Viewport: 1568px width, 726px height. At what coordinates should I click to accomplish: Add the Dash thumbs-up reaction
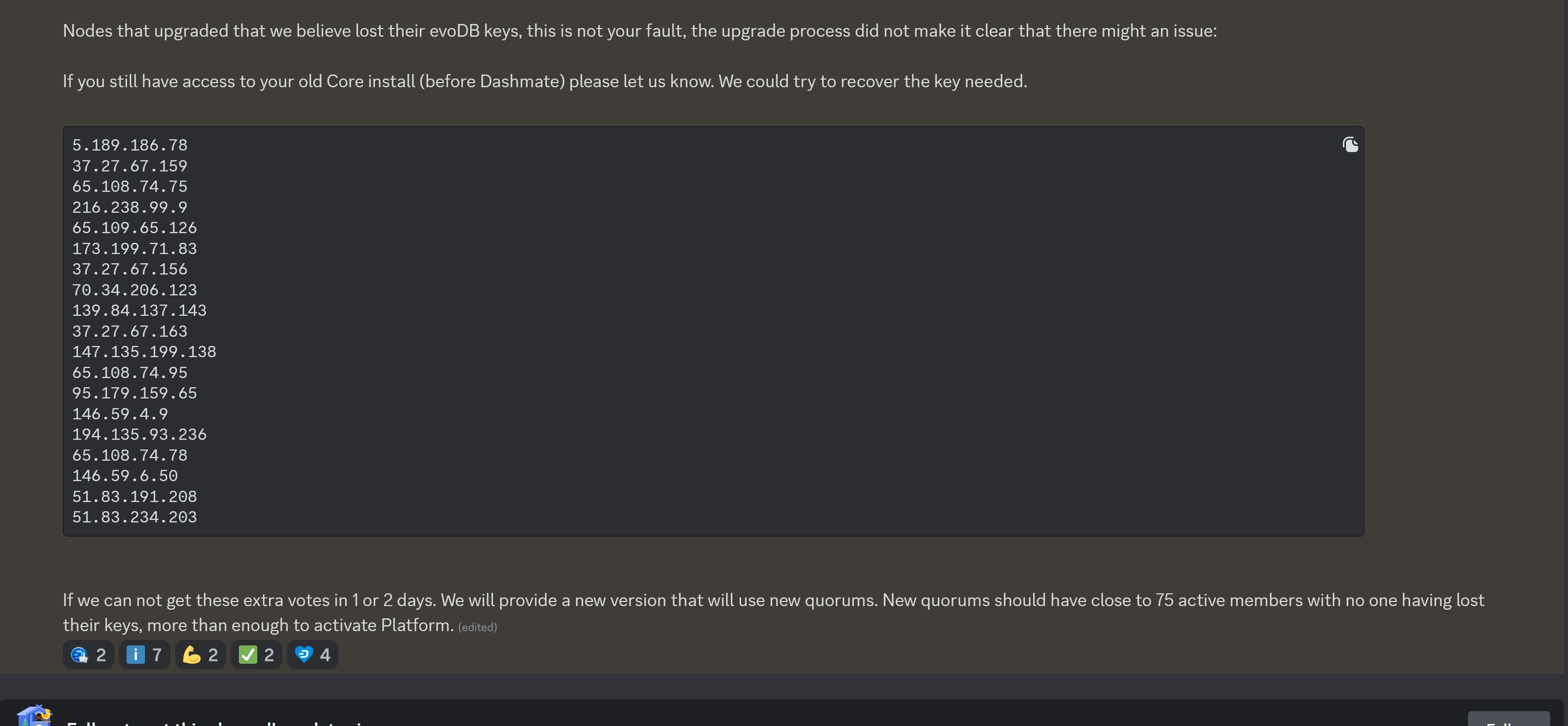pyautogui.click(x=88, y=655)
